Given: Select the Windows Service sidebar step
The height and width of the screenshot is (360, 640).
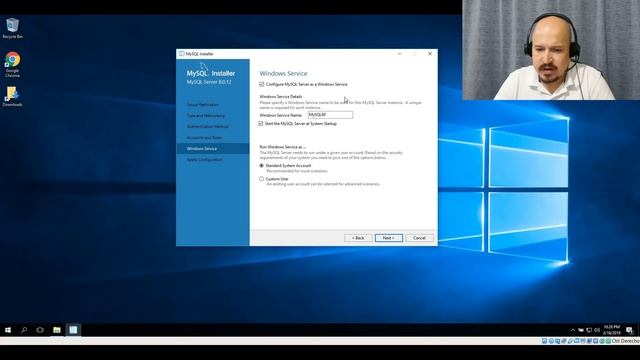Looking at the screenshot, I should (x=213, y=149).
